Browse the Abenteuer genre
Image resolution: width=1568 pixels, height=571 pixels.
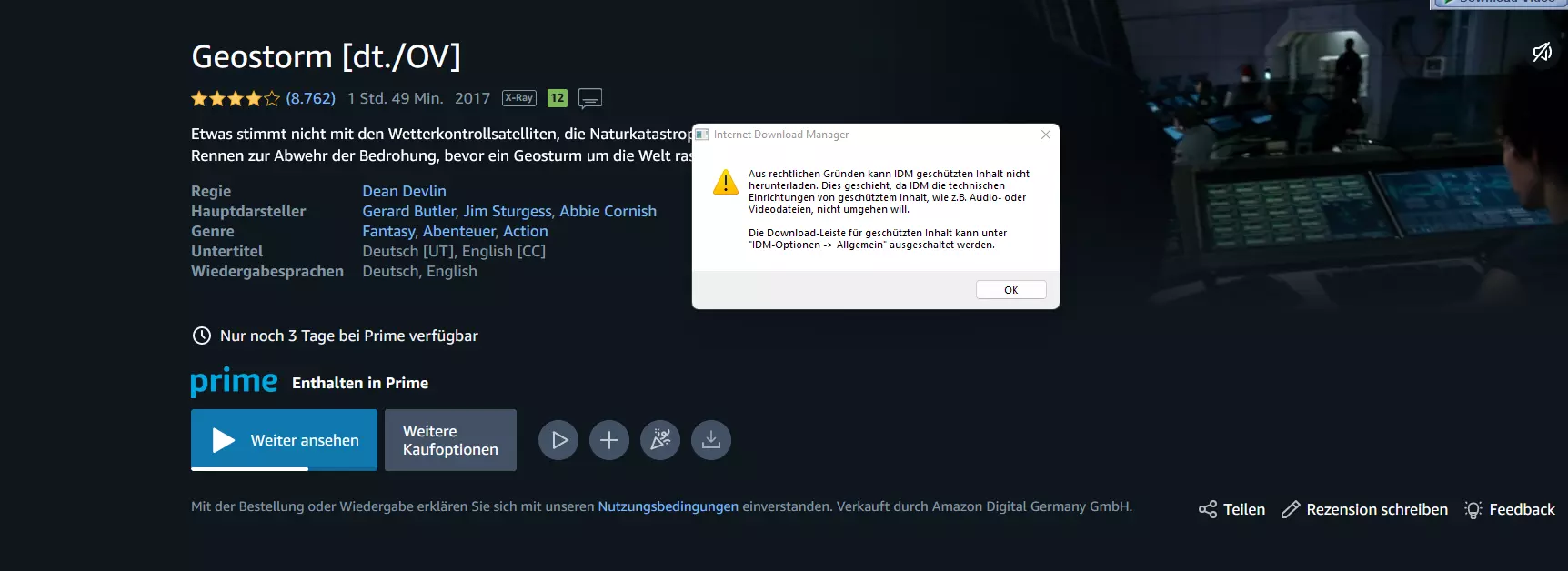(x=459, y=231)
